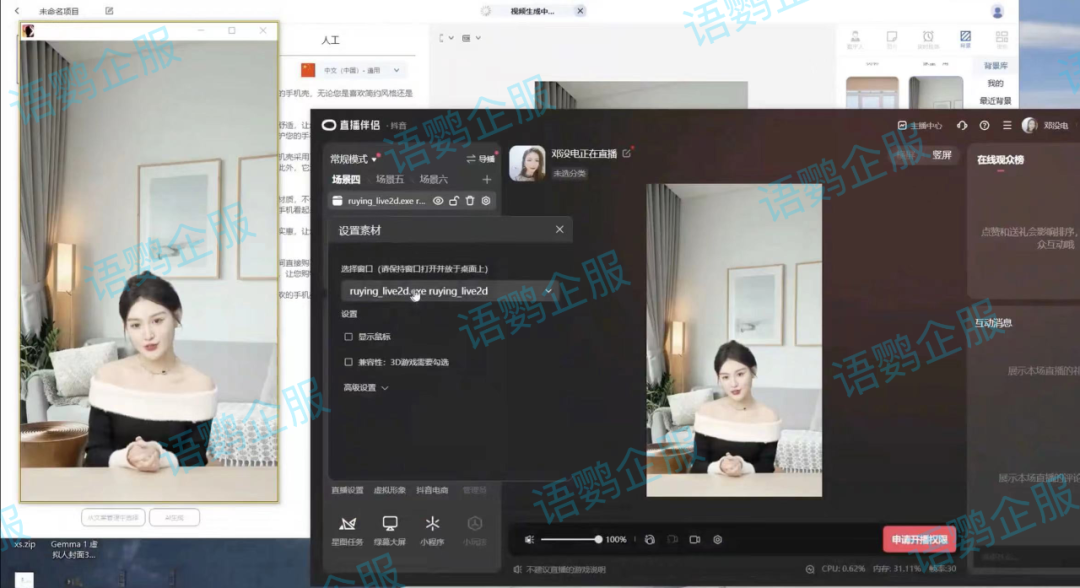The width and height of the screenshot is (1080, 588).
Task: Adjust the volume slider at 100%
Action: click(598, 540)
